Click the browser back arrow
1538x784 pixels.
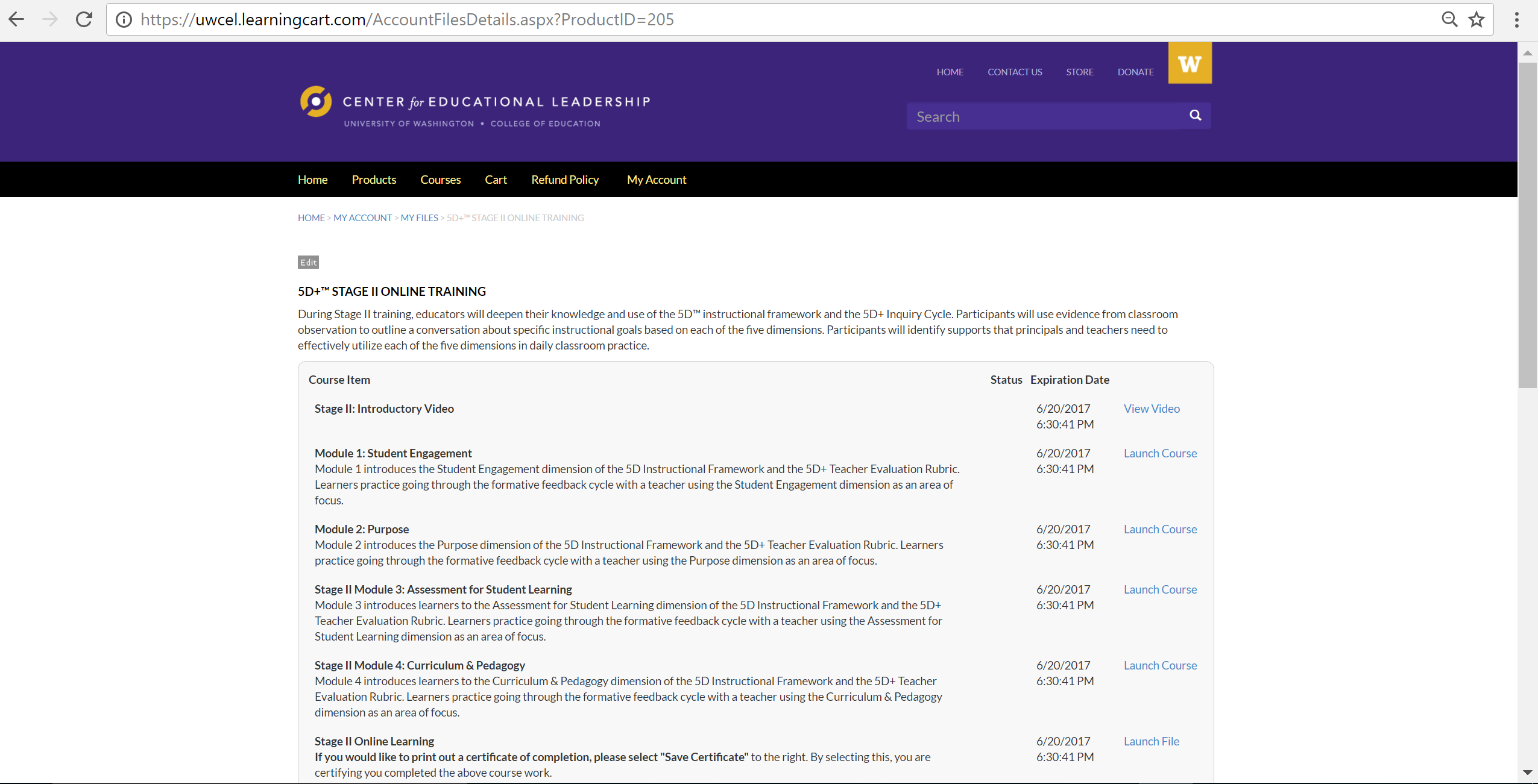16,19
